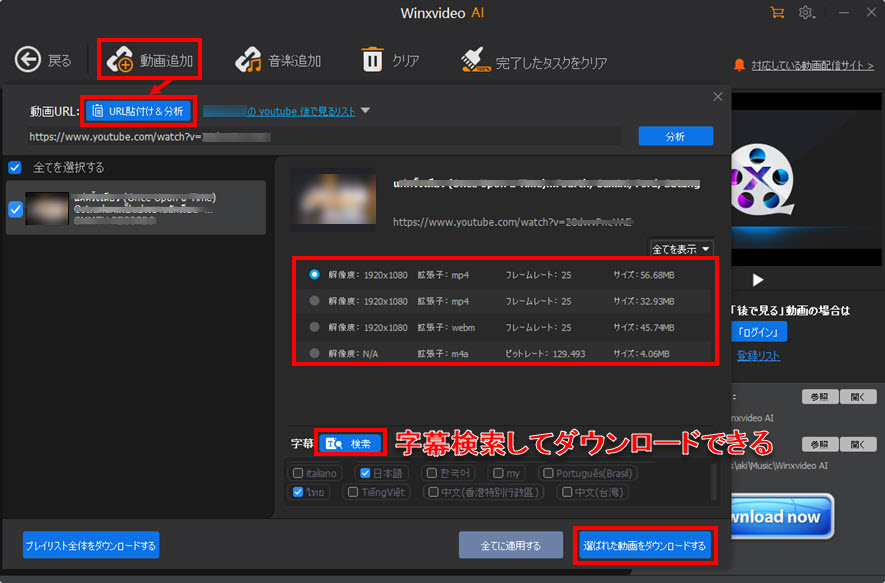Image resolution: width=885 pixels, height=583 pixels.
Task: Select the webm 45.74MB format radio
Action: point(314,327)
